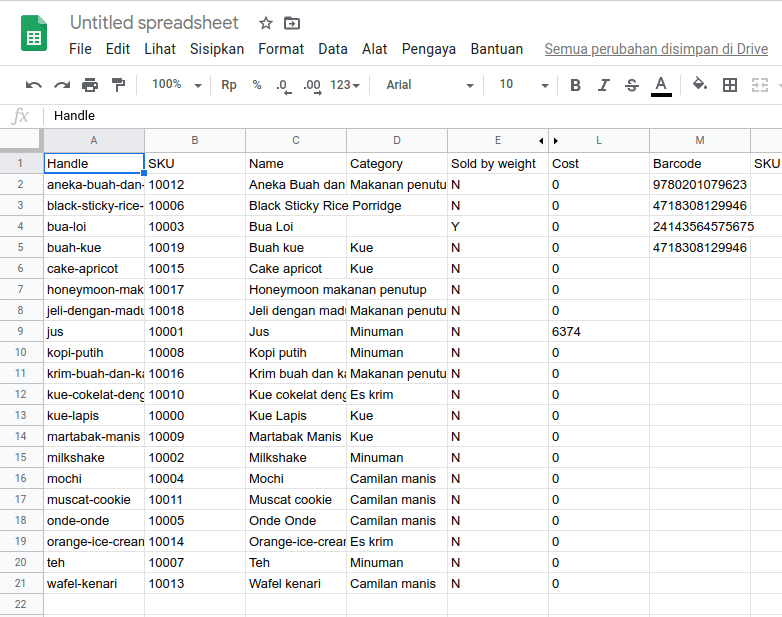782x617 pixels.
Task: Click the print icon
Action: pyautogui.click(x=90, y=85)
